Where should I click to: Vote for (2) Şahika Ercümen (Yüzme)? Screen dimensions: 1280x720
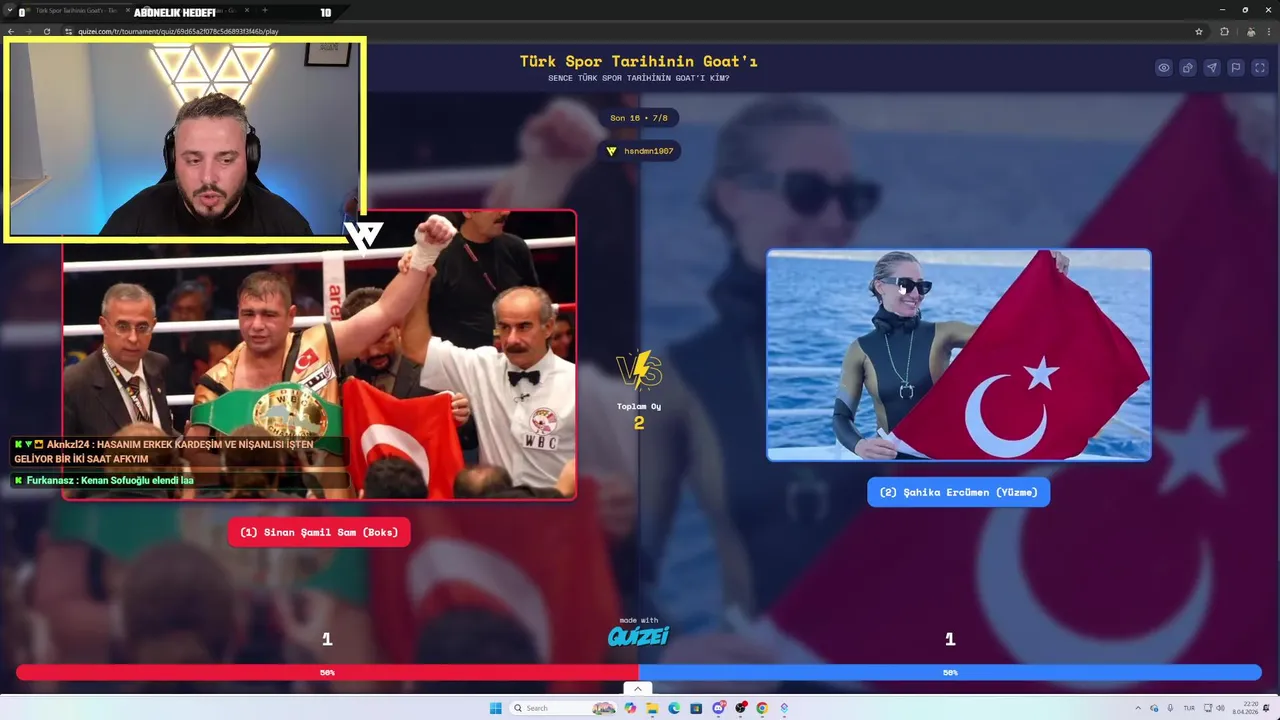[x=958, y=492]
